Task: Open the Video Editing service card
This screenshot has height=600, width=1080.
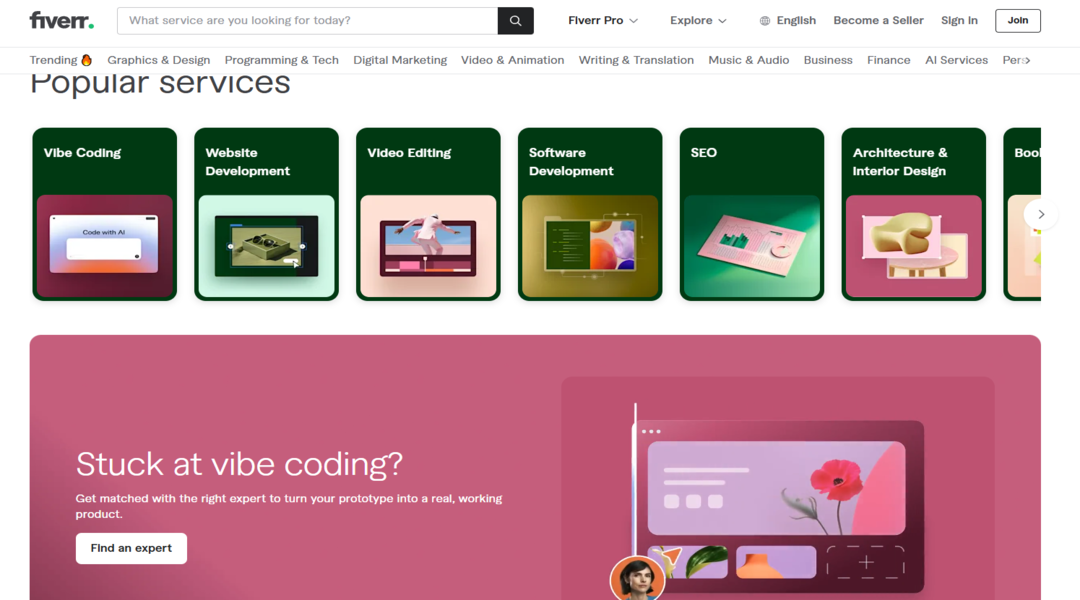Action: 428,214
